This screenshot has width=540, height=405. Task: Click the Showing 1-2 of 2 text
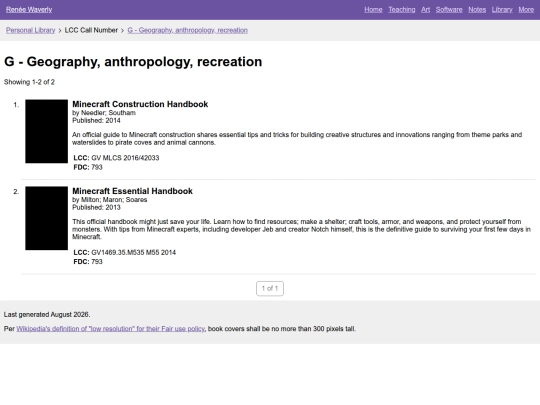pyautogui.click(x=29, y=82)
